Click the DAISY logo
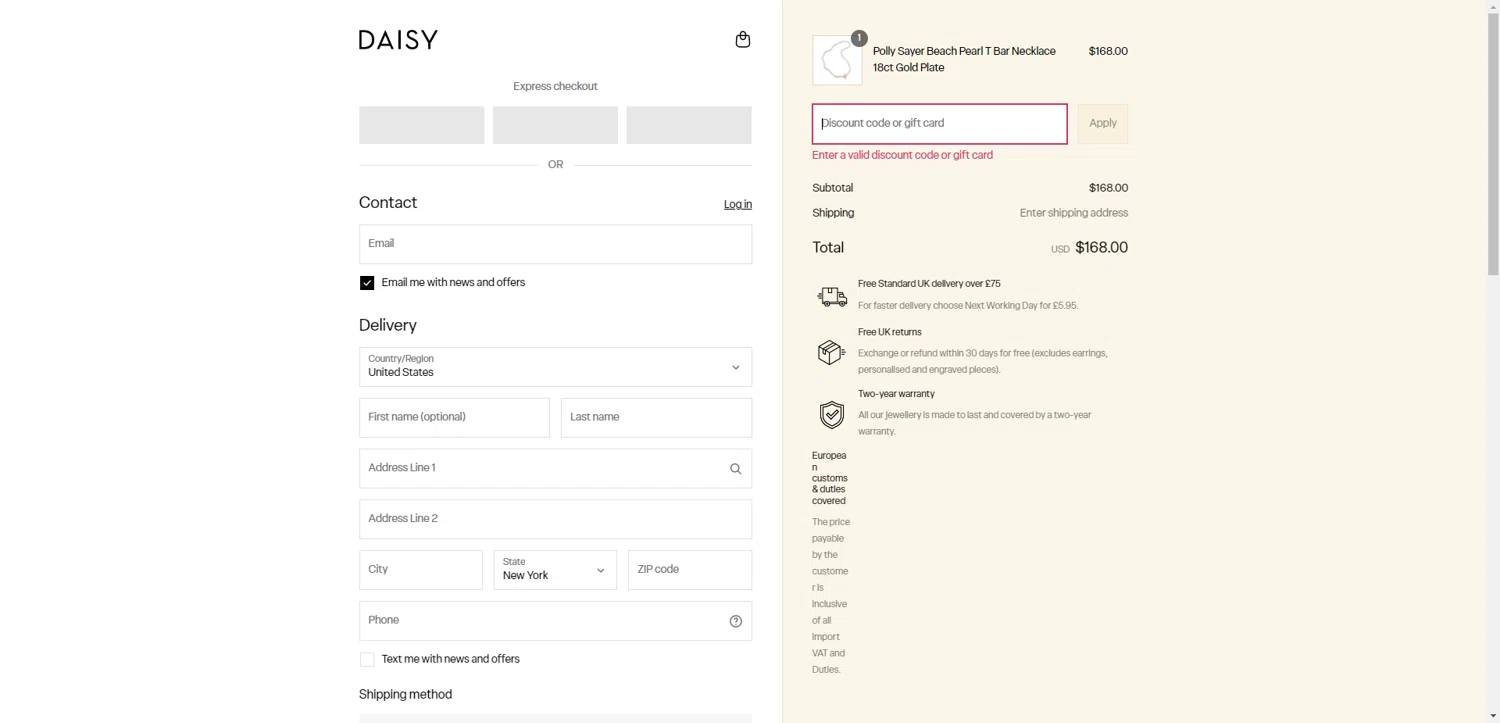The height and width of the screenshot is (723, 1500). 398,40
